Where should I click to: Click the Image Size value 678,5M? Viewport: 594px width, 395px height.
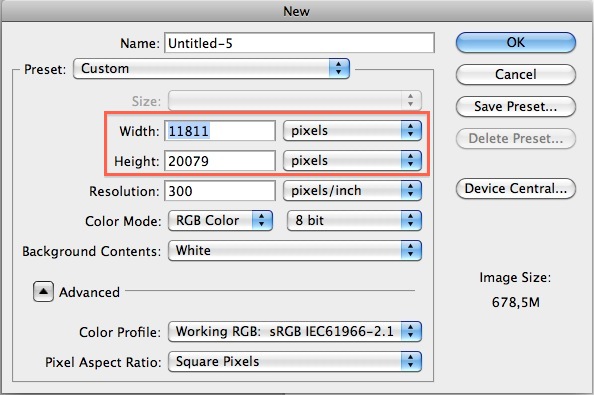tap(516, 302)
